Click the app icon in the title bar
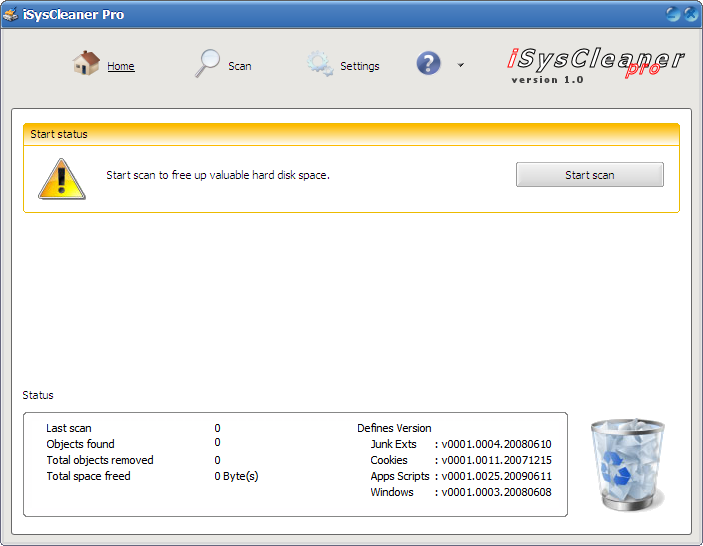The image size is (703, 546). 11,15
